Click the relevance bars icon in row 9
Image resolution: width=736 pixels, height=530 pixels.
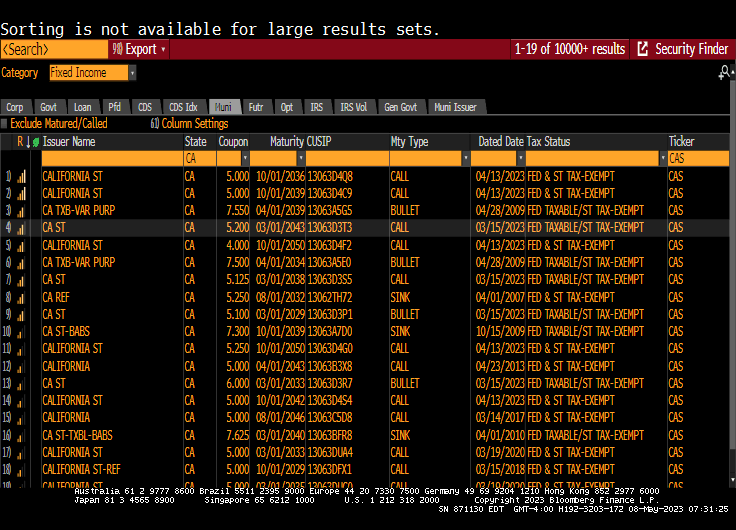[x=21, y=315]
